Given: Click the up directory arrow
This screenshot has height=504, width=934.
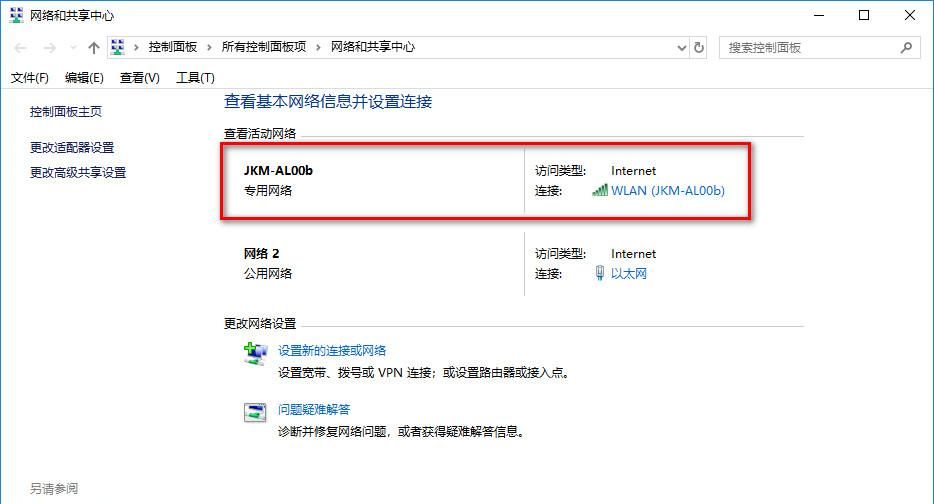Looking at the screenshot, I should [94, 48].
